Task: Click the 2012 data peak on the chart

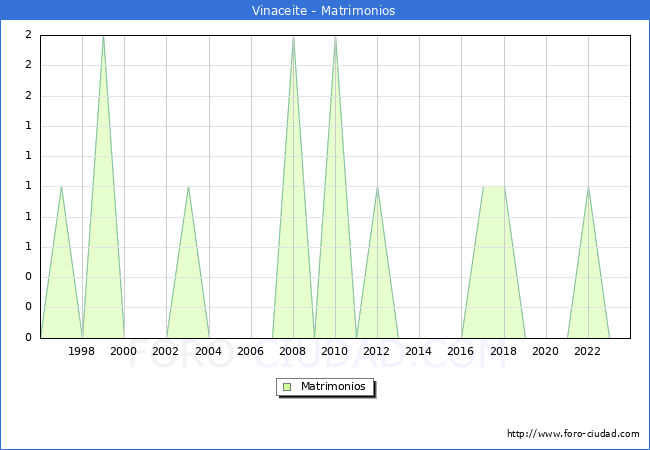Action: pyautogui.click(x=377, y=187)
